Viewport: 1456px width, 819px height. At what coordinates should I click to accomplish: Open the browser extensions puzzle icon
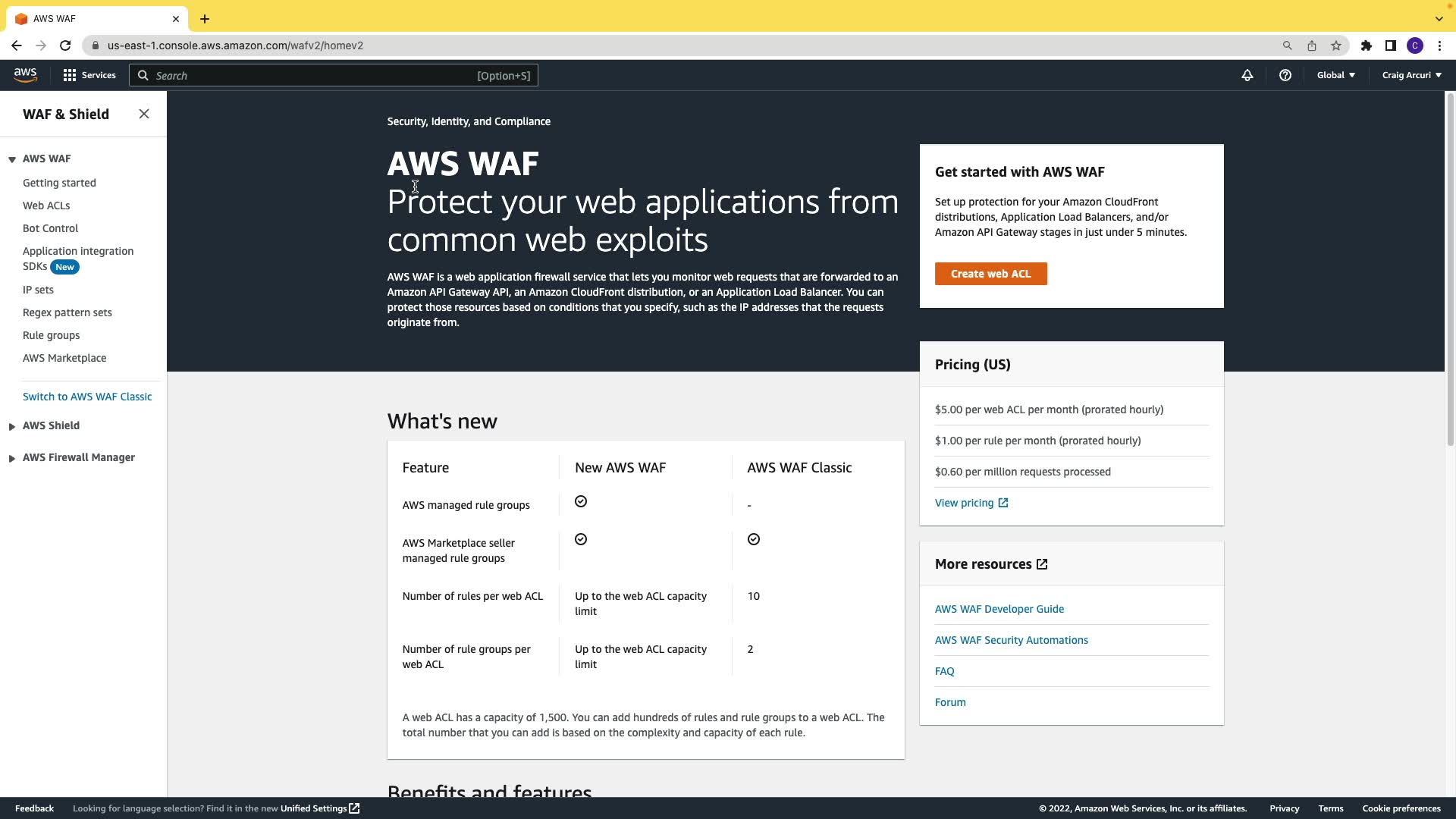pyautogui.click(x=1366, y=45)
